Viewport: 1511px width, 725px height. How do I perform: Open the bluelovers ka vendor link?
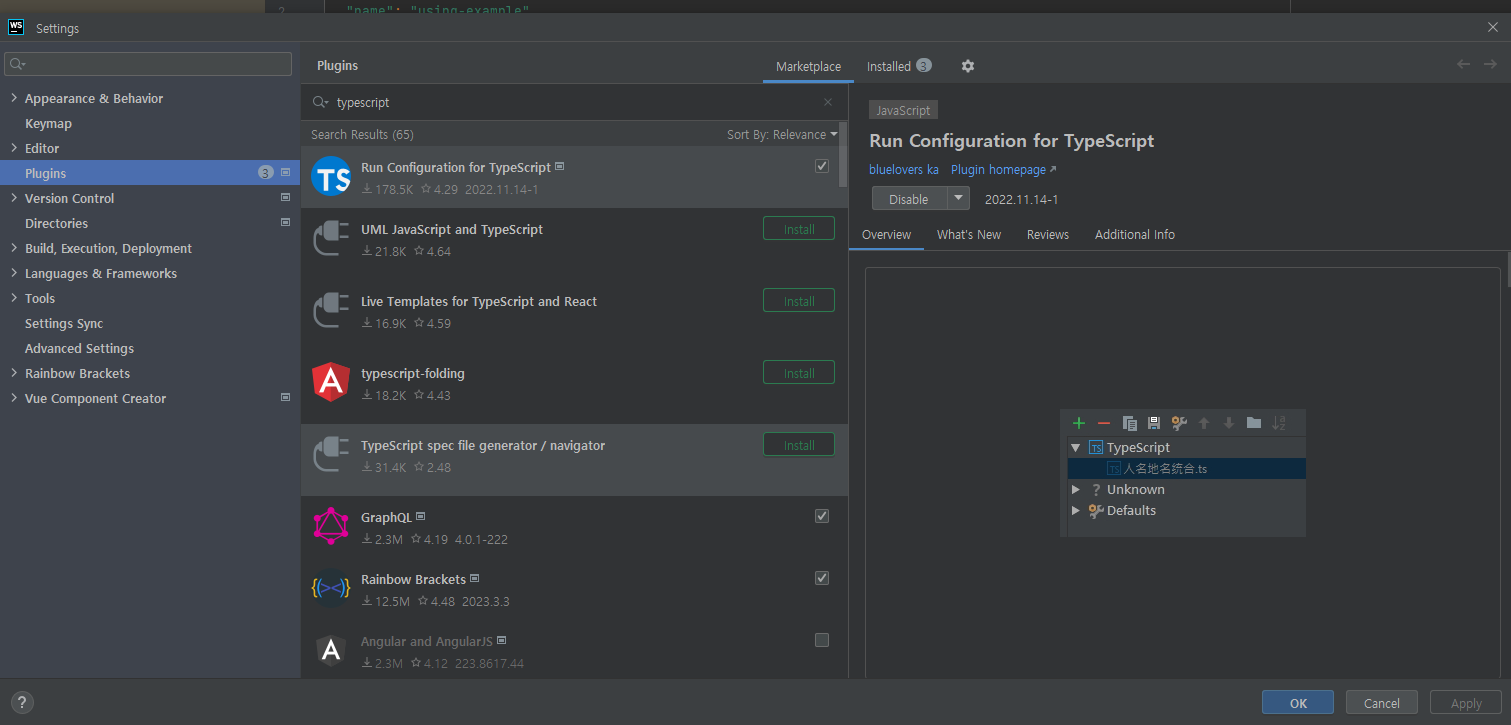click(904, 170)
